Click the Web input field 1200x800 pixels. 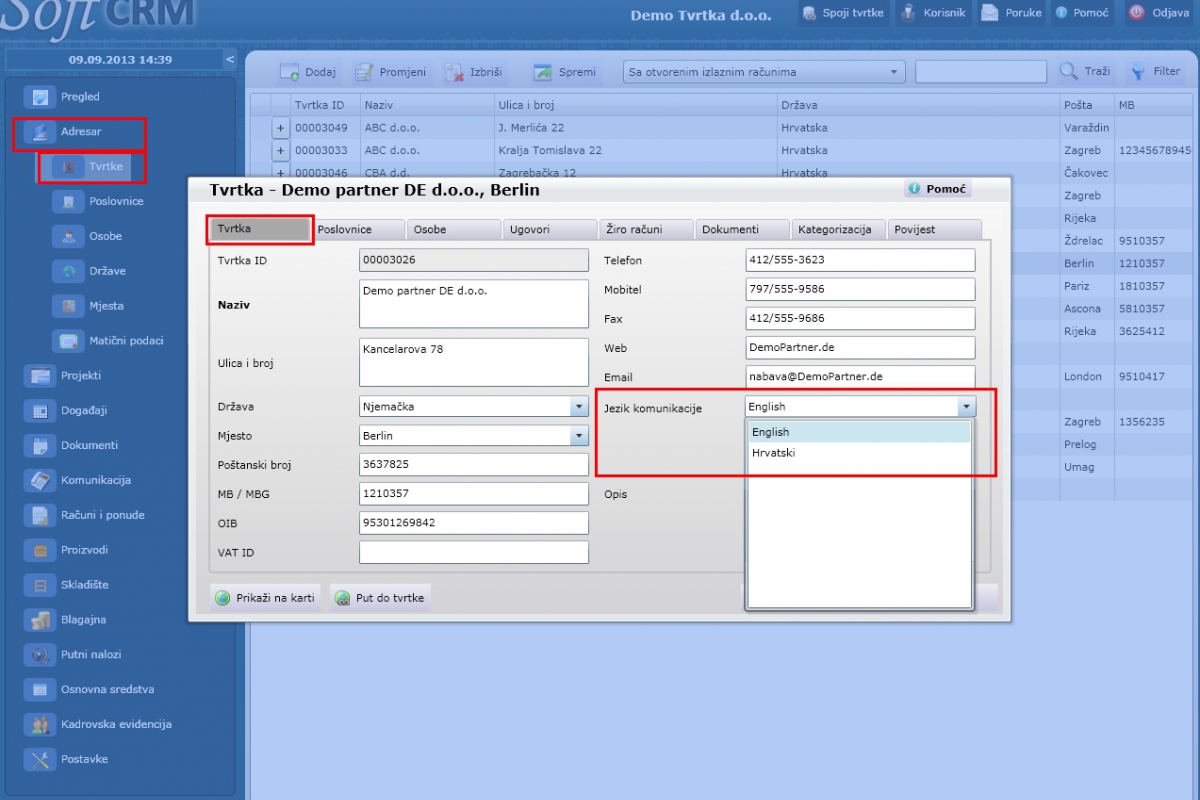[x=860, y=348]
